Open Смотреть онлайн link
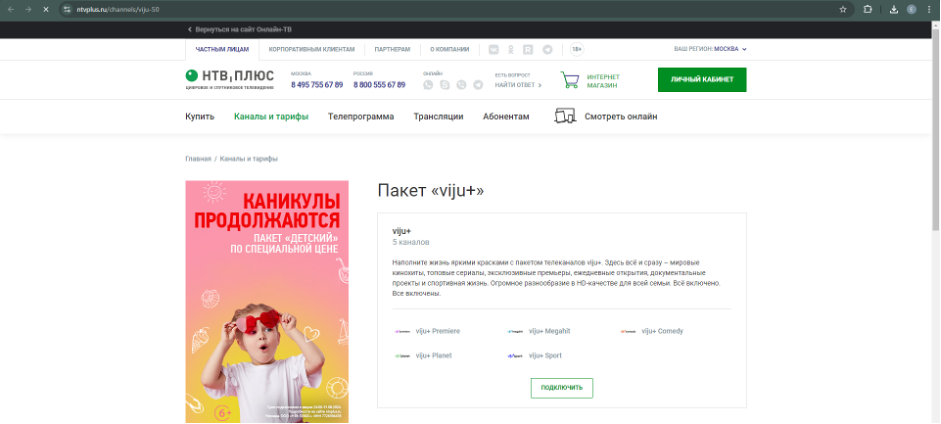The height and width of the screenshot is (424, 941). 621,116
